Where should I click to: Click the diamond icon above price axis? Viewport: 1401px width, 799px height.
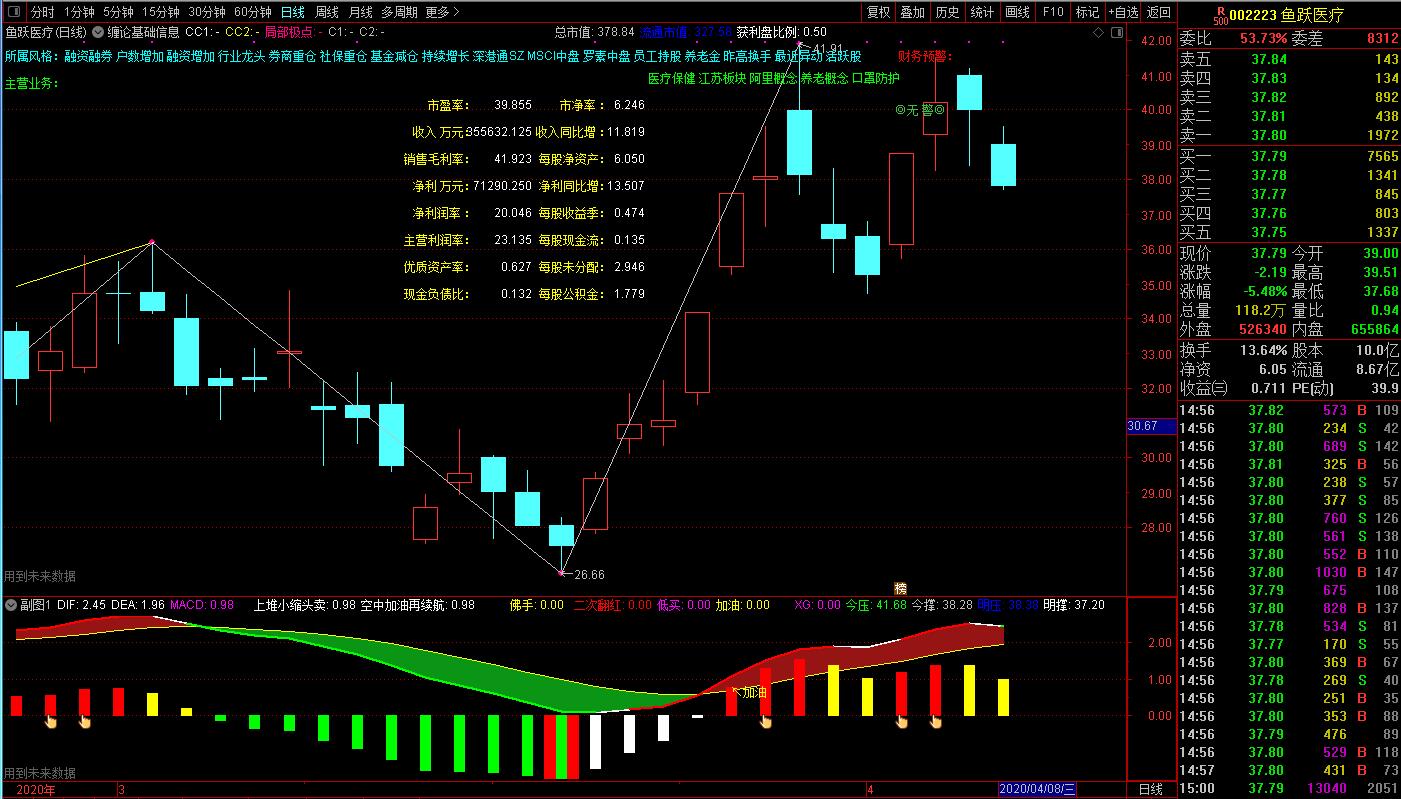1100,33
